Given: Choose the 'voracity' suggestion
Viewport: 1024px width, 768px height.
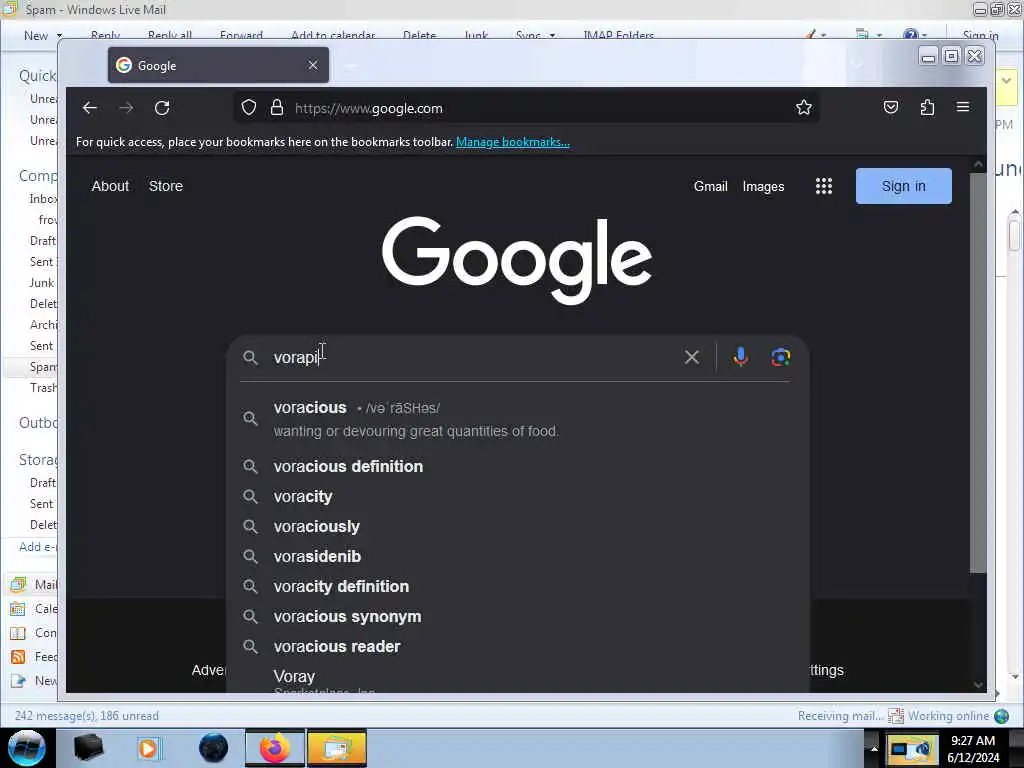Looking at the screenshot, I should [518, 496].
